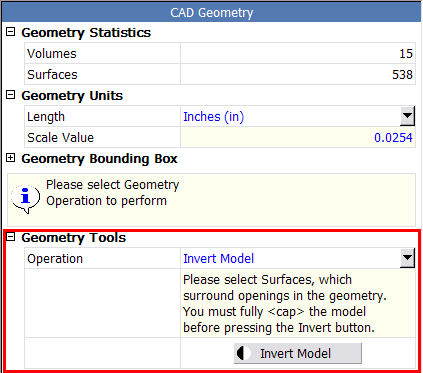Image resolution: width=423 pixels, height=373 pixels.
Task: Click the cap surfaces instruction text
Action: coord(285,303)
